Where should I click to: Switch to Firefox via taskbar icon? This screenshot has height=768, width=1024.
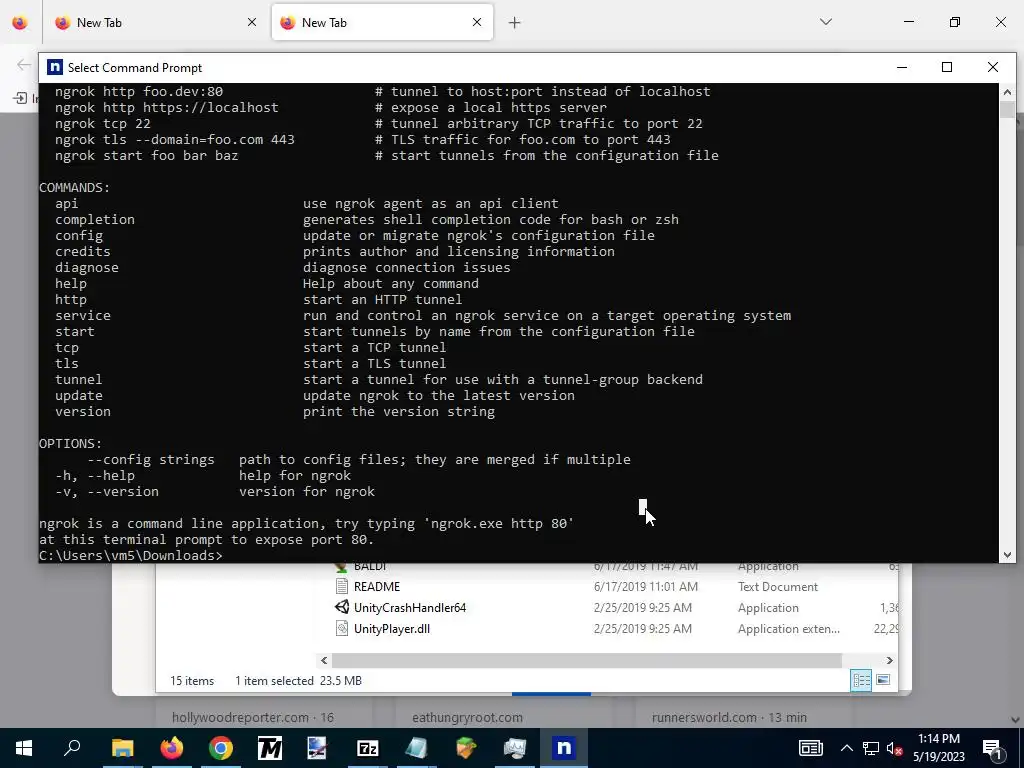click(x=172, y=748)
